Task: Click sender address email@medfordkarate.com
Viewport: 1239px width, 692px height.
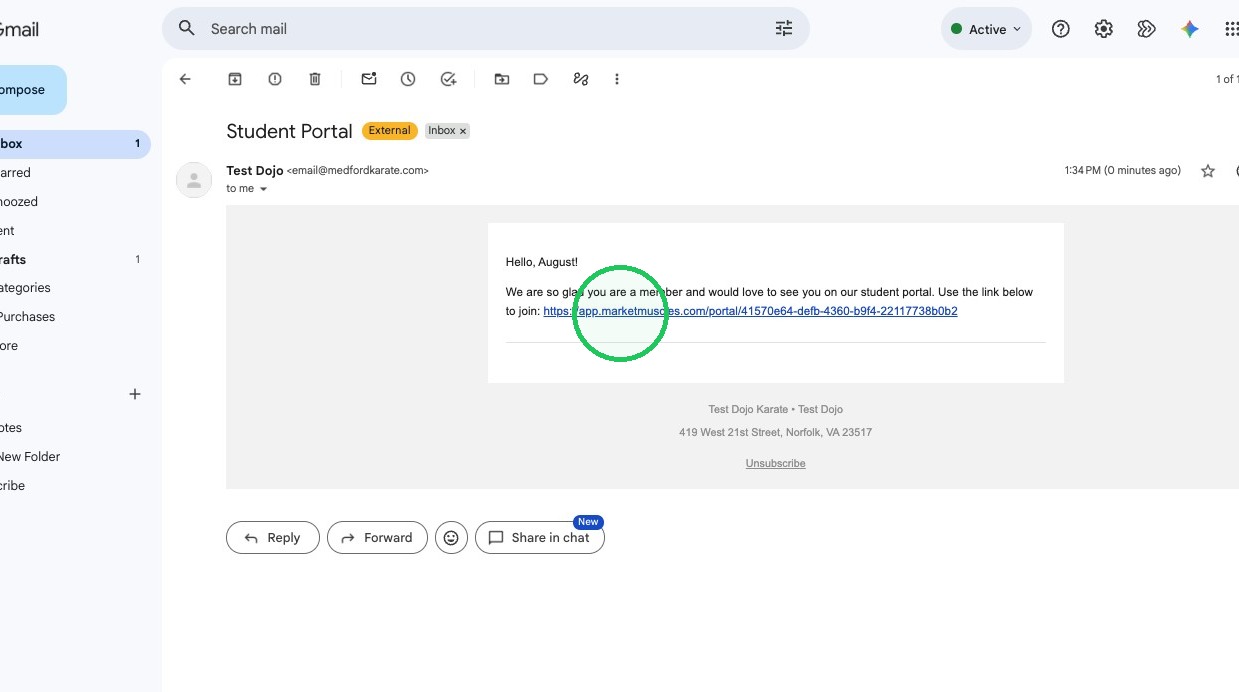Action: 357,171
